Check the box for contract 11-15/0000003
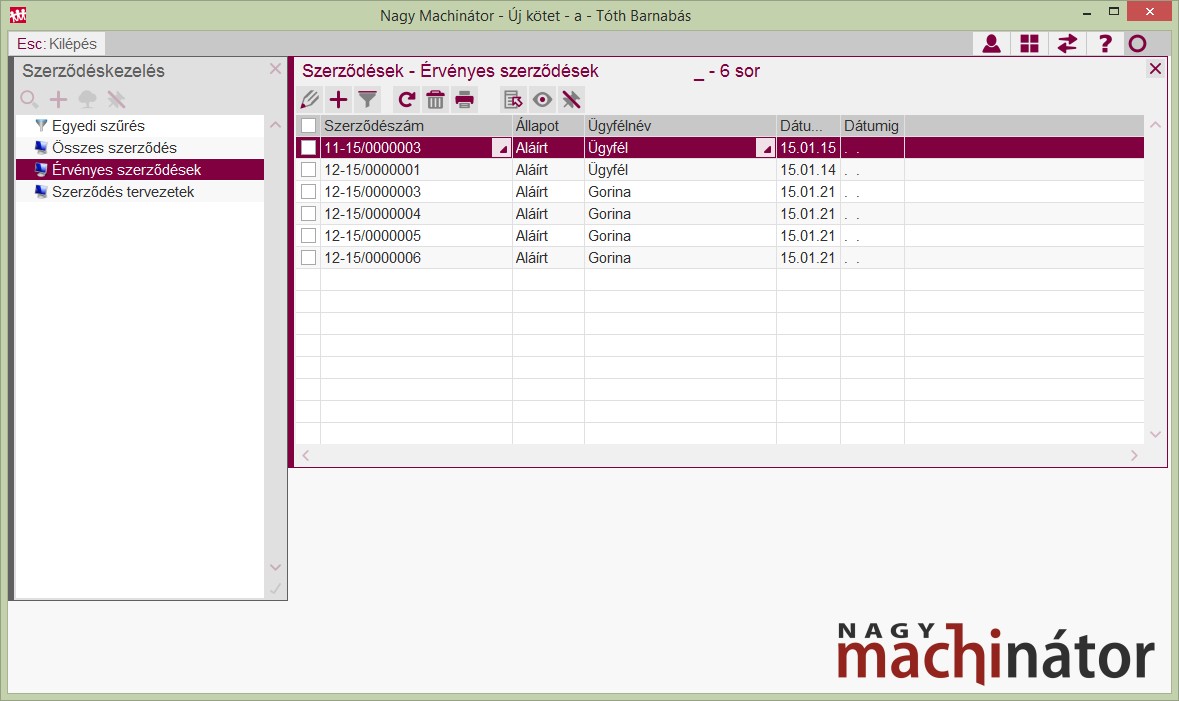Image resolution: width=1179 pixels, height=701 pixels. pyautogui.click(x=308, y=147)
